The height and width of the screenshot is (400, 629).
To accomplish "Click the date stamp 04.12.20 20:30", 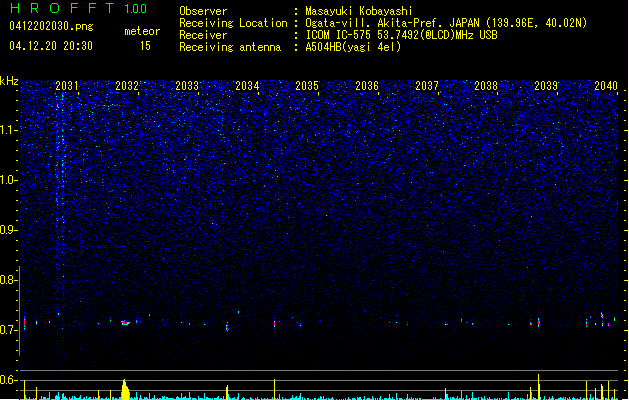I will click(51, 46).
